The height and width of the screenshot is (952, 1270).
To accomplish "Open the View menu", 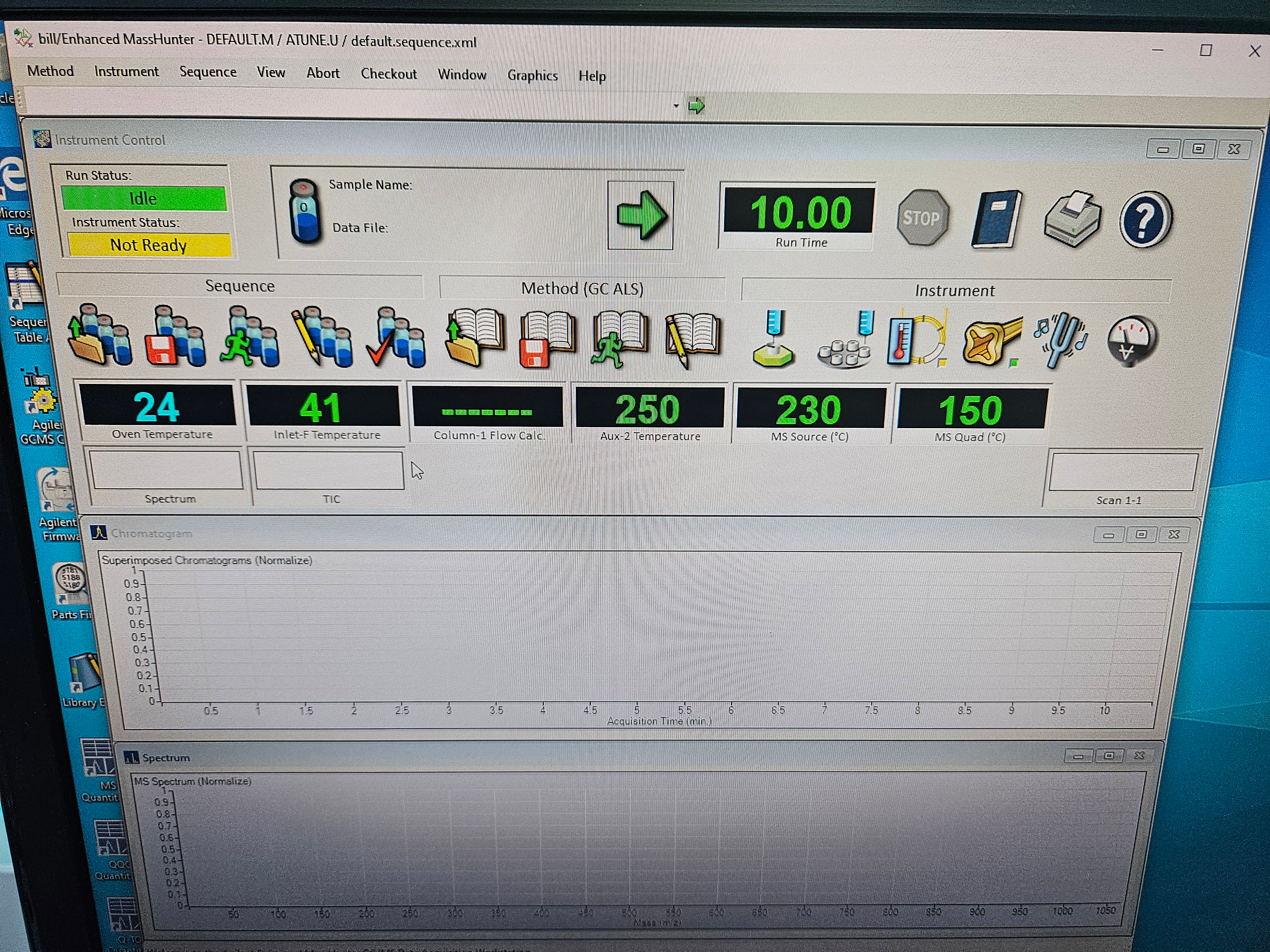I will [271, 72].
